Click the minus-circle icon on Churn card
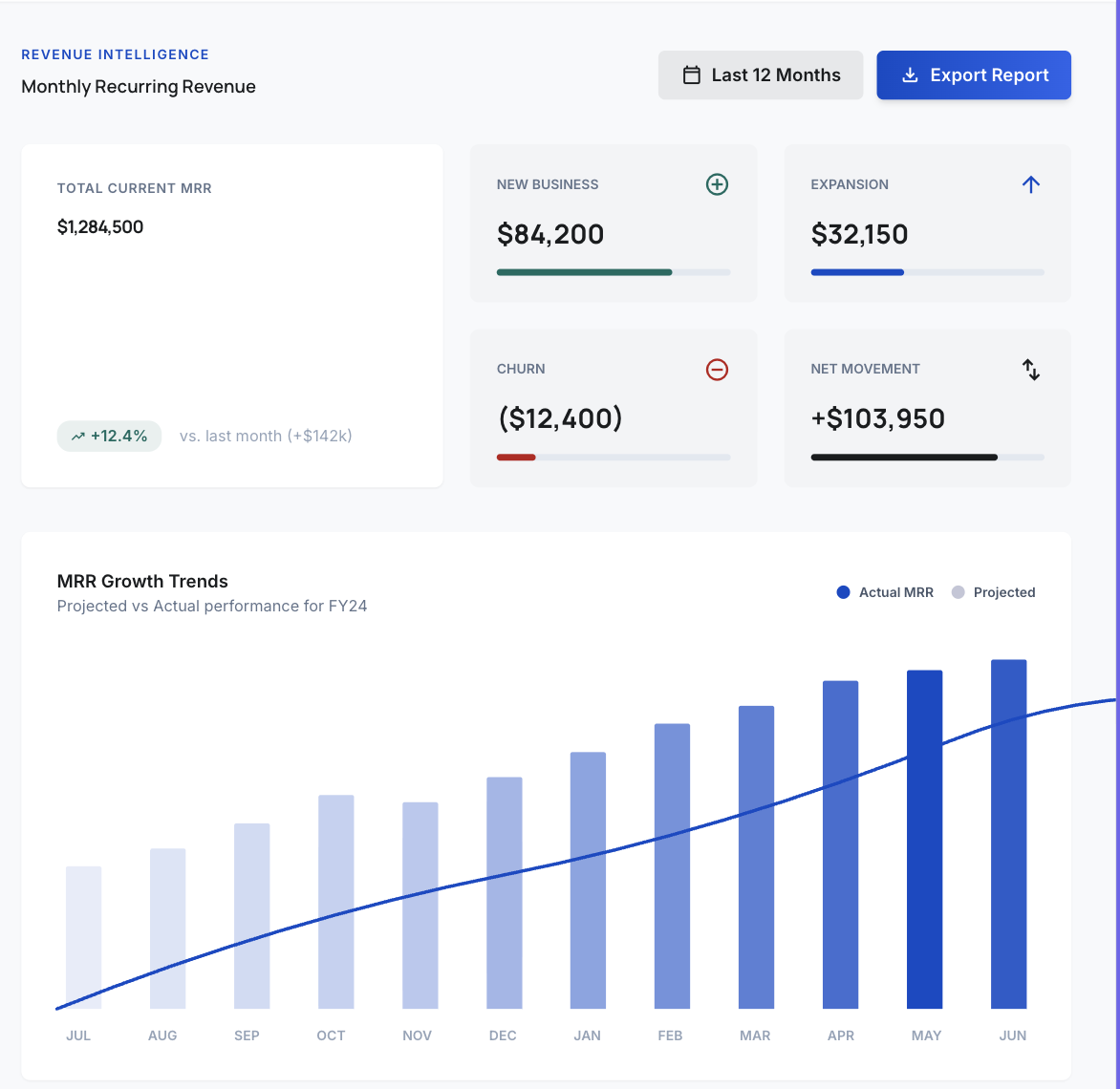Viewport: 1120px width, 1089px height. [x=718, y=370]
